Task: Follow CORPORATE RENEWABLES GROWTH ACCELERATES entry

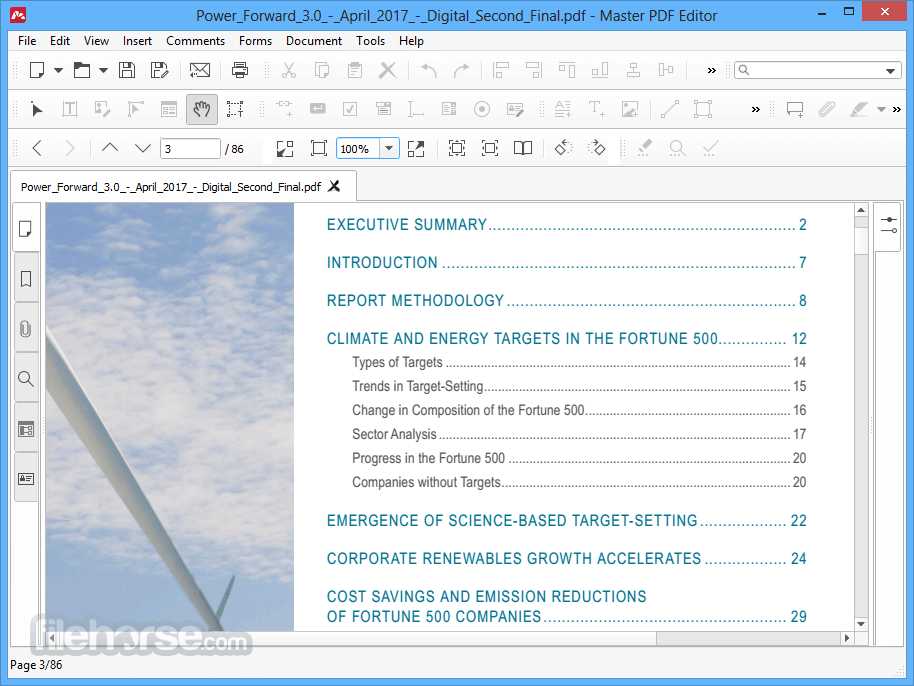Action: [x=566, y=558]
